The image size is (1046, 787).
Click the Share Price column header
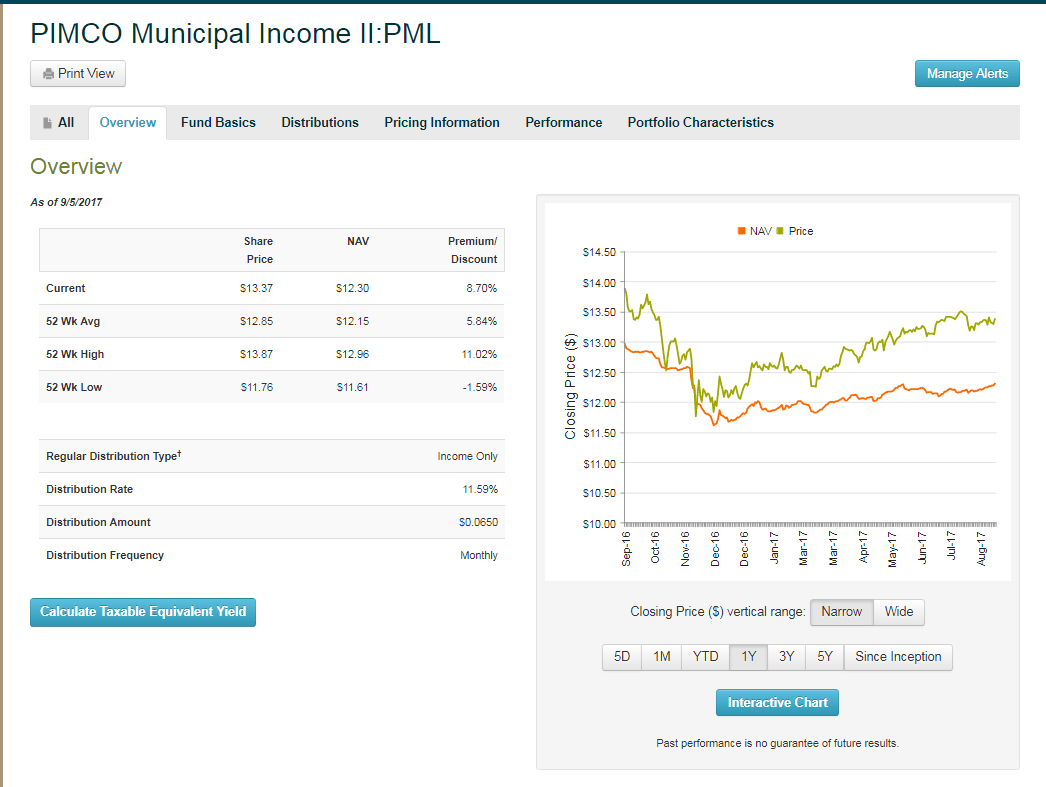pos(258,250)
